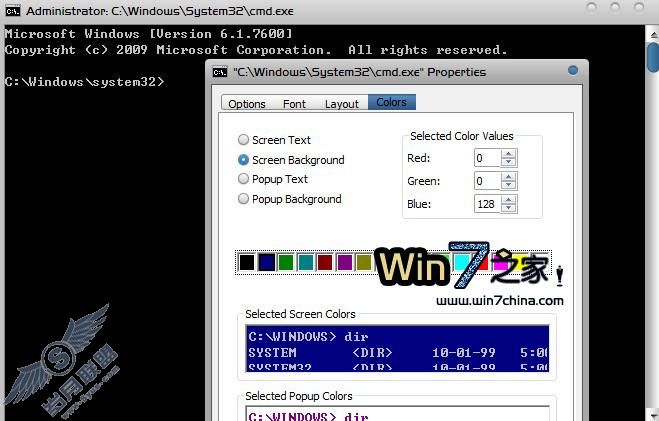Increase the Blue value with up arrow
This screenshot has width=659, height=421.
509,200
